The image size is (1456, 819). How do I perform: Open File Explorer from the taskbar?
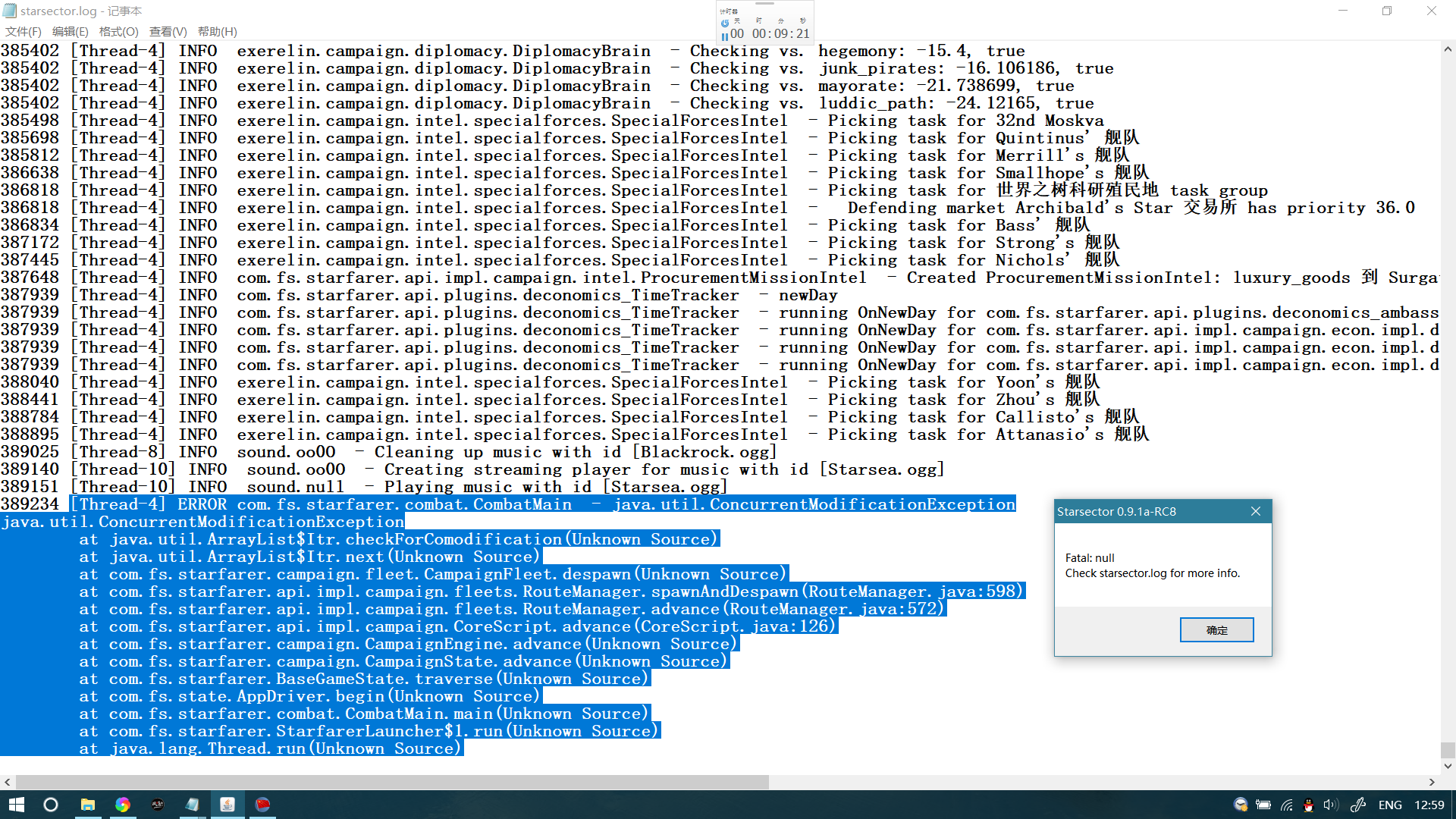pyautogui.click(x=88, y=805)
